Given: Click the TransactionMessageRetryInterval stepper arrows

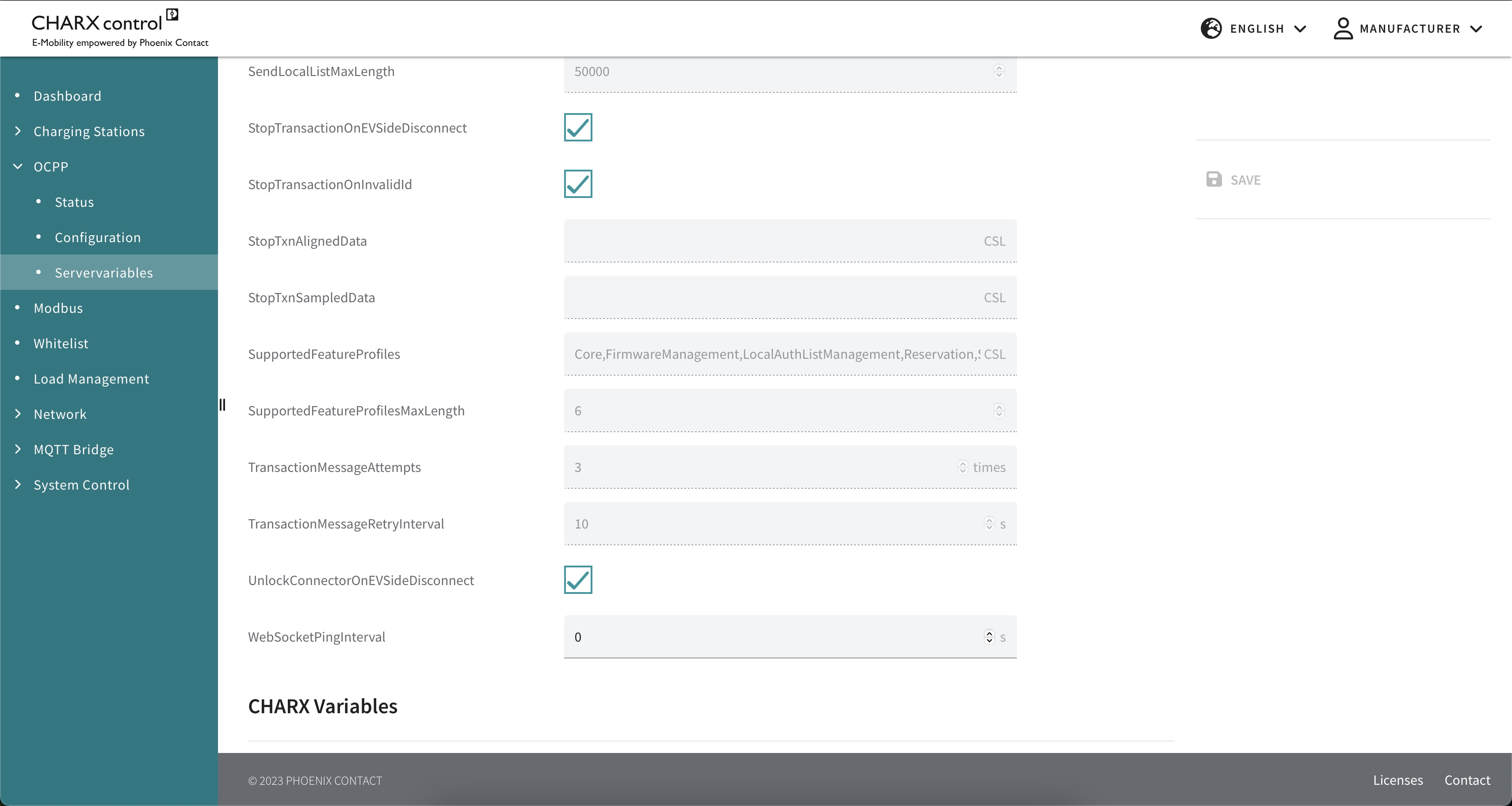Looking at the screenshot, I should coord(989,523).
